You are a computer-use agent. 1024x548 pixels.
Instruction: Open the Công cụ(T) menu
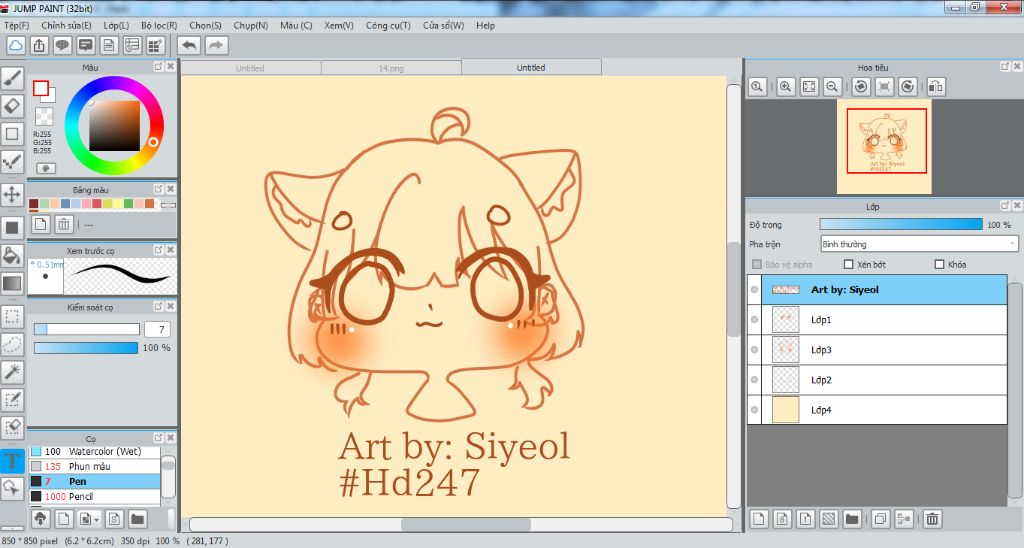click(x=388, y=25)
